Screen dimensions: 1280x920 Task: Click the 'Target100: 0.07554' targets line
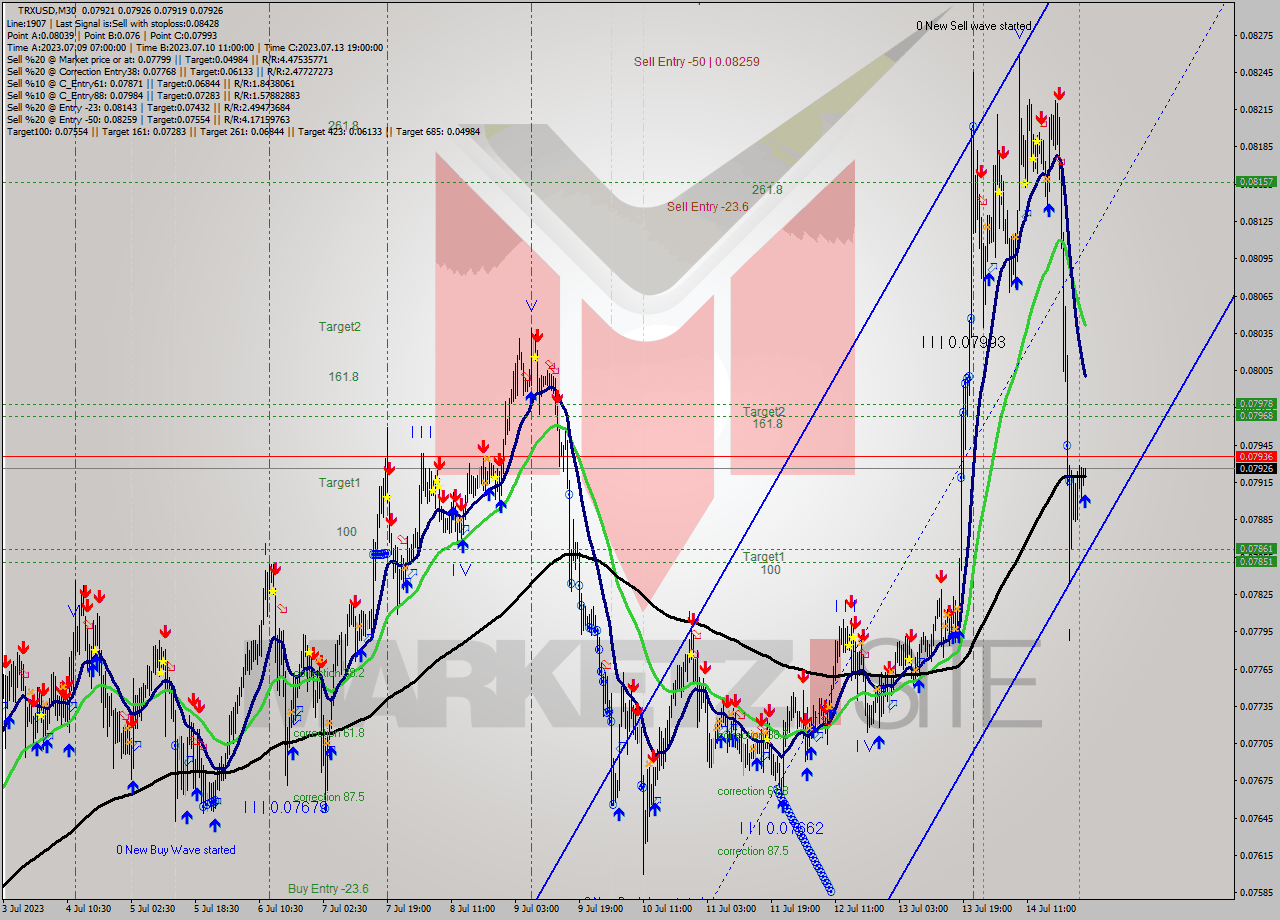(243, 131)
